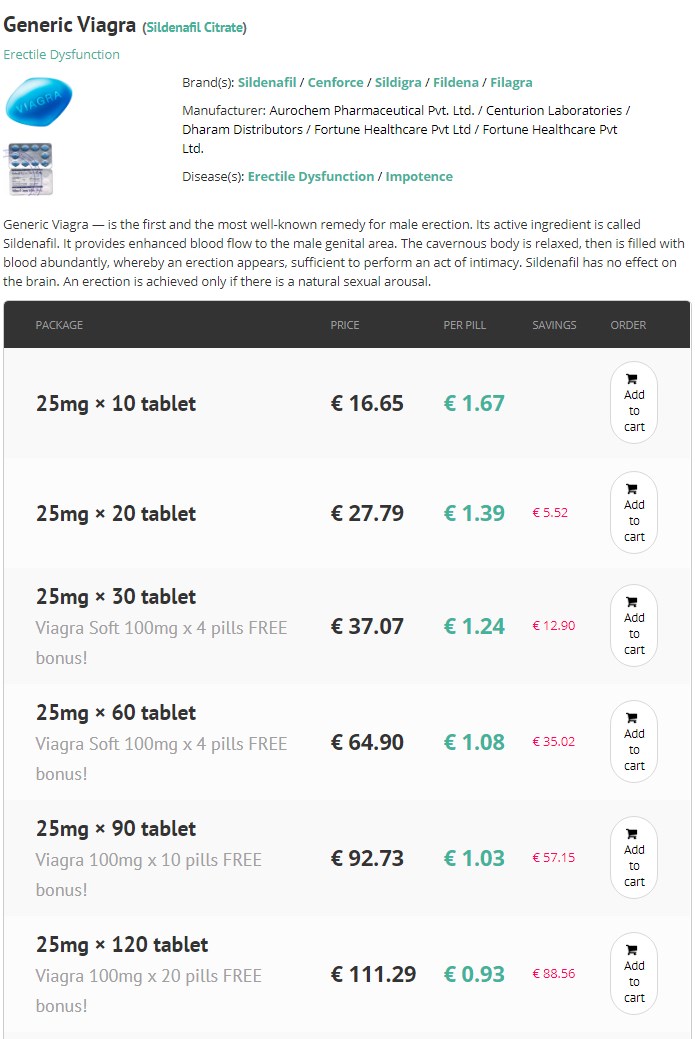Viewport: 695px width, 1039px height.
Task: Select the Filagra brand link
Action: pyautogui.click(x=511, y=82)
